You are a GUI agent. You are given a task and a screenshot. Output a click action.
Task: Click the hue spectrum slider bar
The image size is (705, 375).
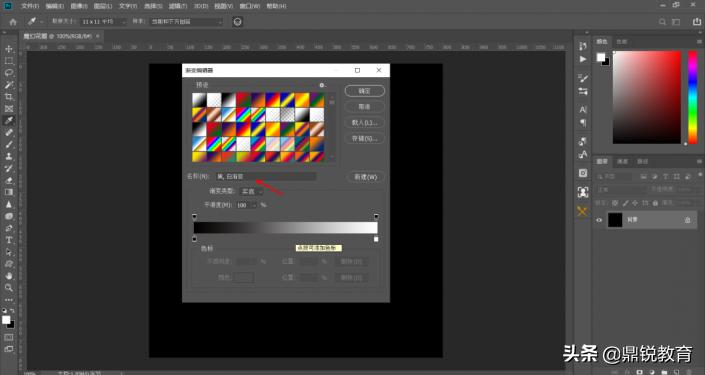pos(693,97)
